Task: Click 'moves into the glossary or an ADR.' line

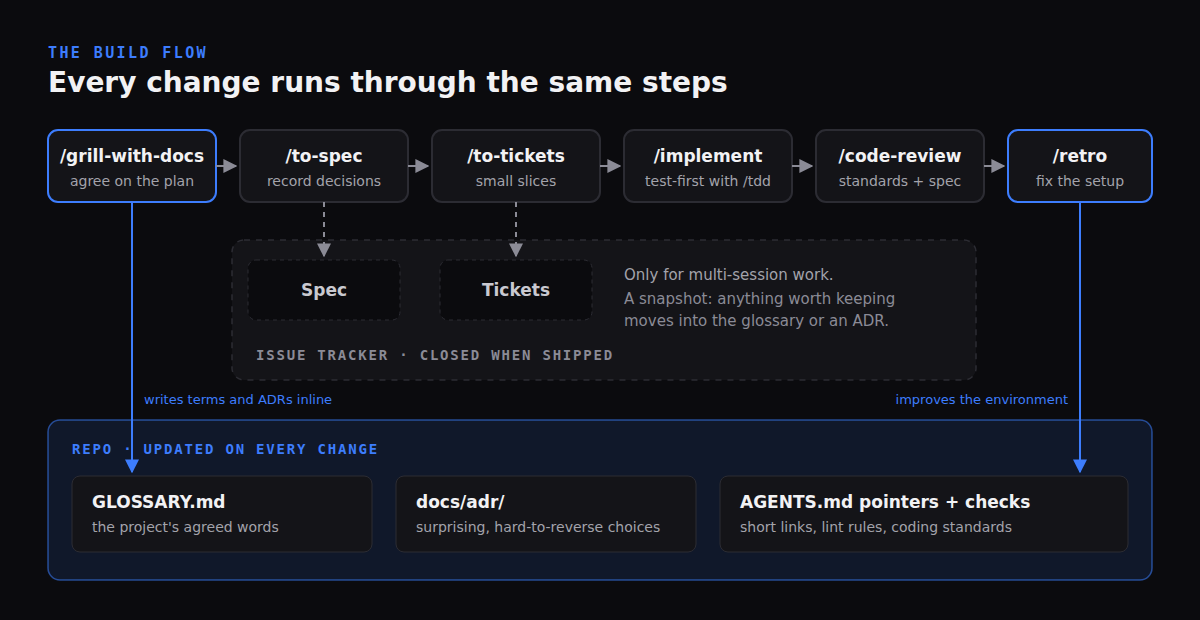Action: [756, 321]
